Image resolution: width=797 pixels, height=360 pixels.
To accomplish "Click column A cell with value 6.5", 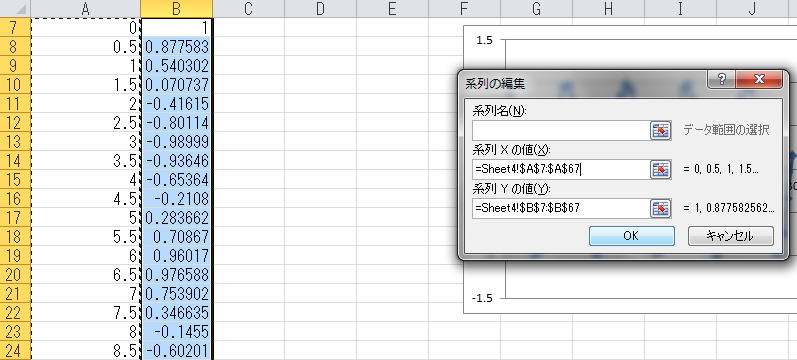I will (85, 275).
